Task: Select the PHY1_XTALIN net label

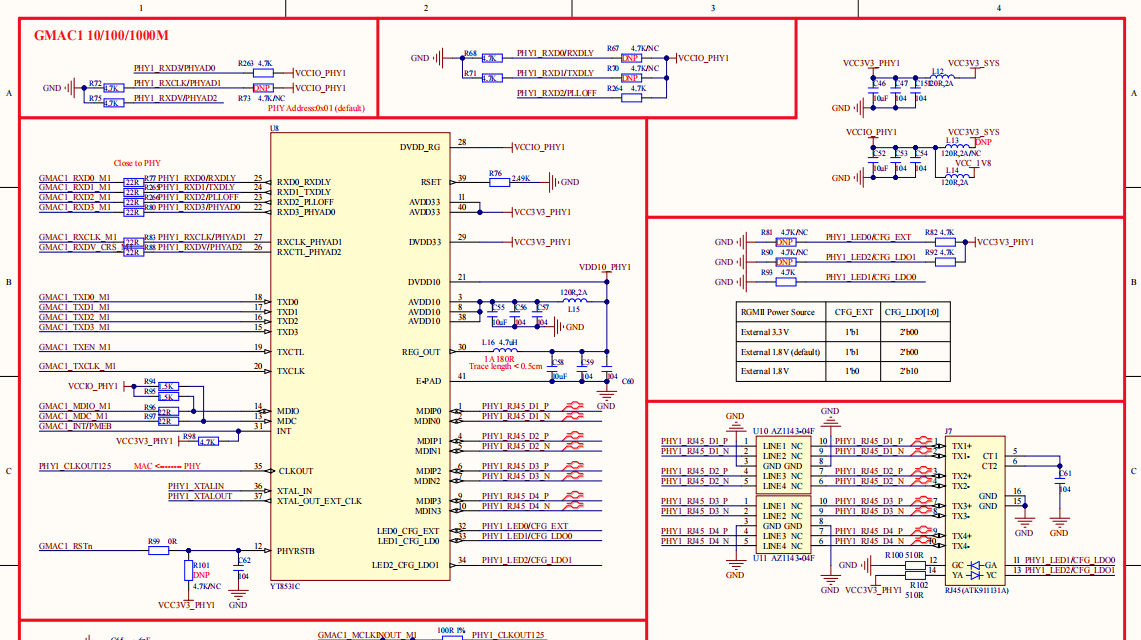Action: pyautogui.click(x=196, y=486)
